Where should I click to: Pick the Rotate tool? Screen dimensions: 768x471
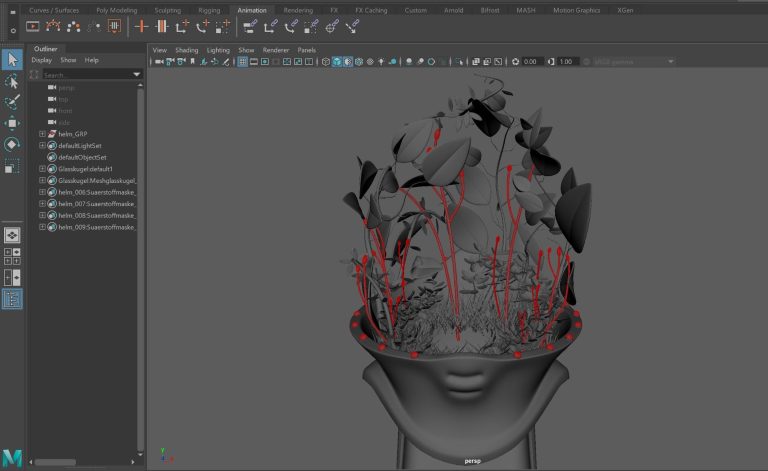(12, 144)
